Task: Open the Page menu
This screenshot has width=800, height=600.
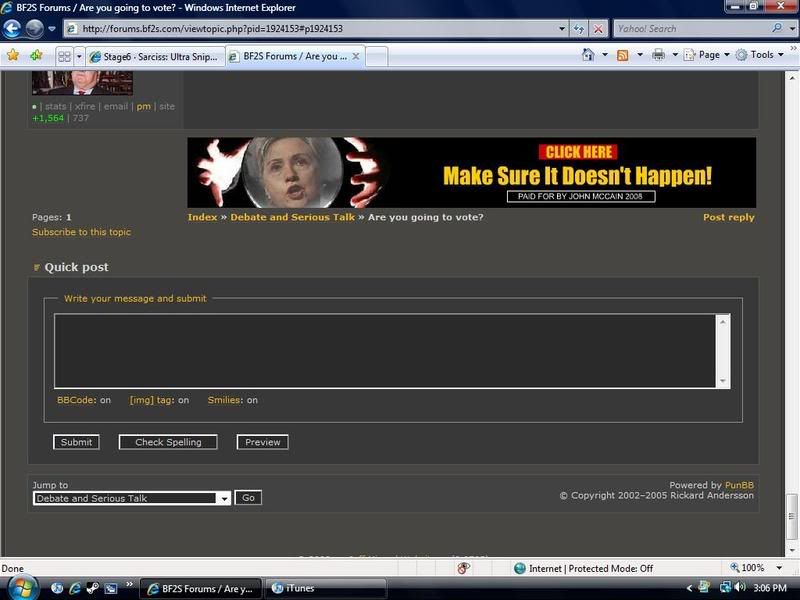Action: coord(707,55)
